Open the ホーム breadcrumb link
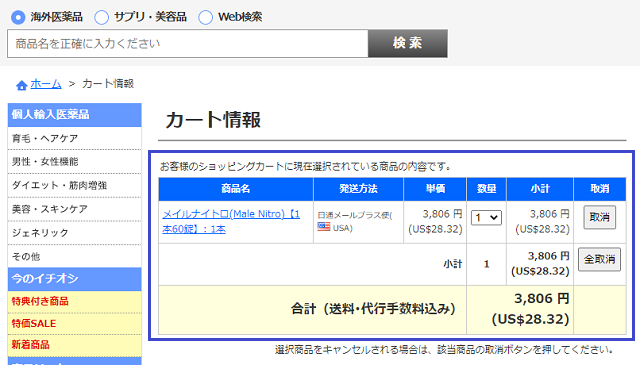Viewport: 640px width, 365px height. (46, 84)
